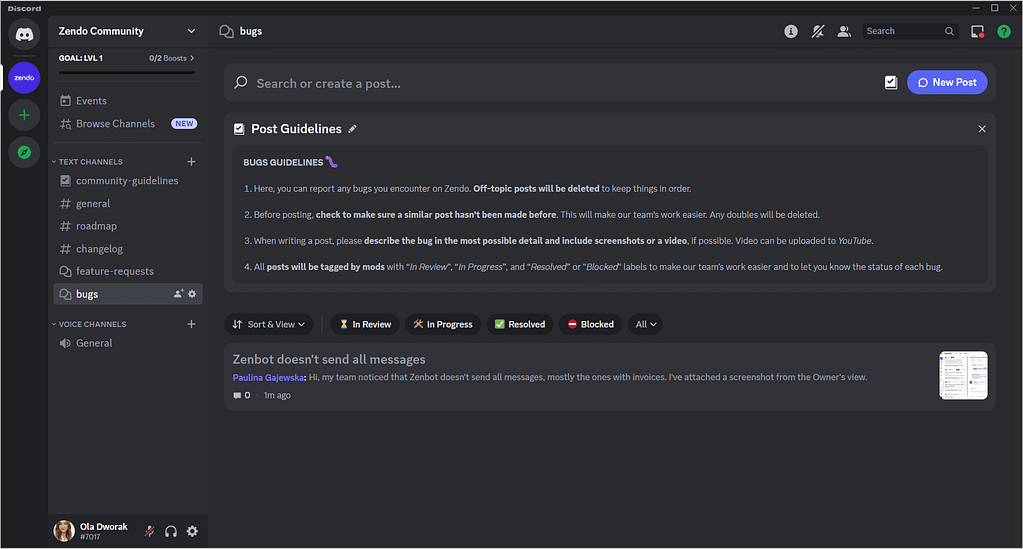Toggle microphone mute in user panel
The height and width of the screenshot is (549, 1023).
point(149,531)
